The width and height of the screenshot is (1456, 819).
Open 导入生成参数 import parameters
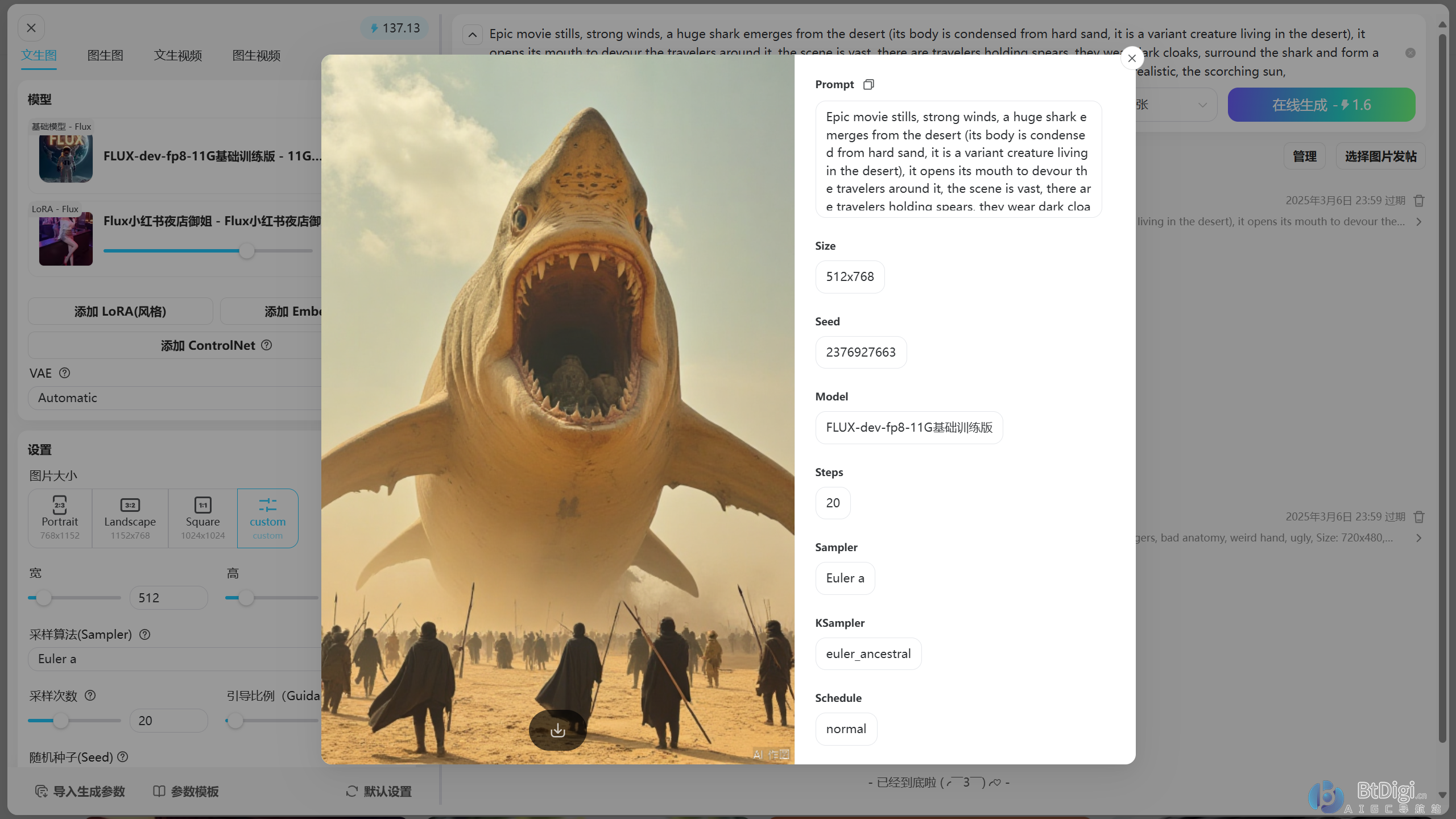(80, 791)
